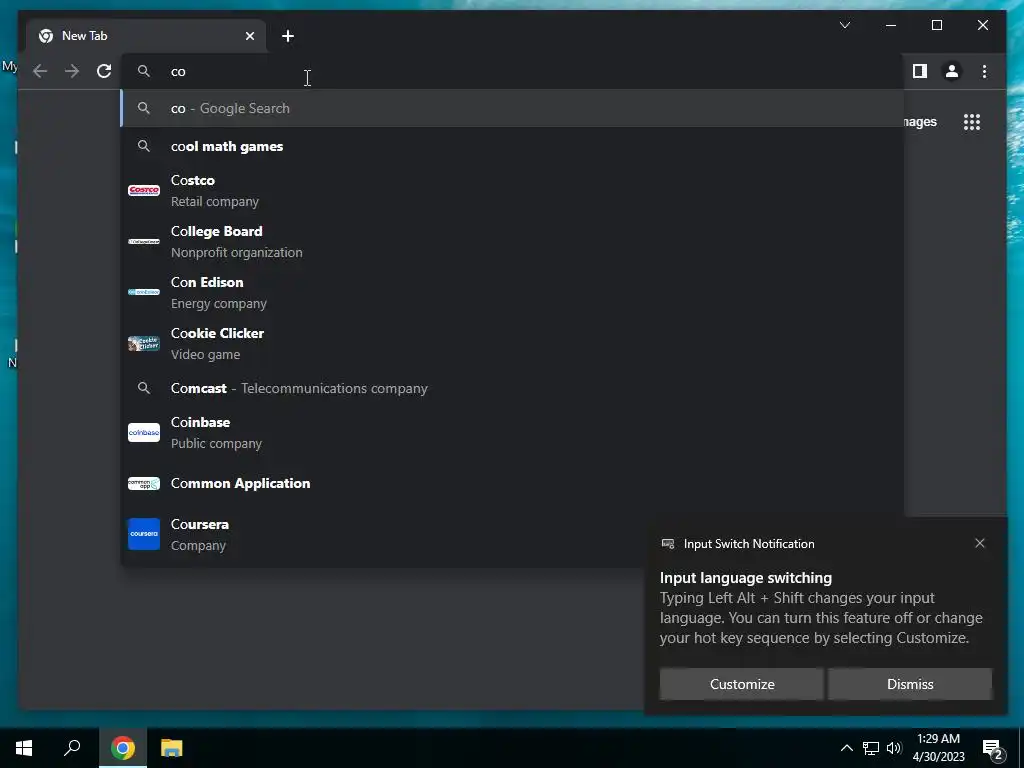Maximize the Chrome window

pos(937,25)
